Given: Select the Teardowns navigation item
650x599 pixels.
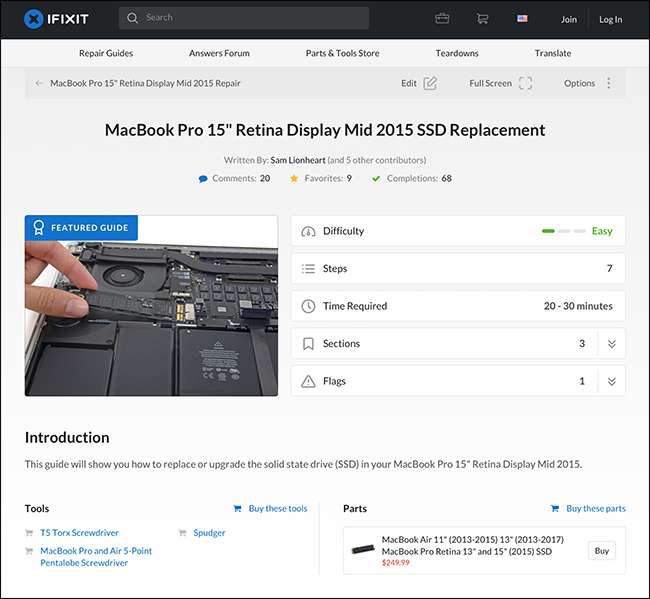Looking at the screenshot, I should coord(457,53).
